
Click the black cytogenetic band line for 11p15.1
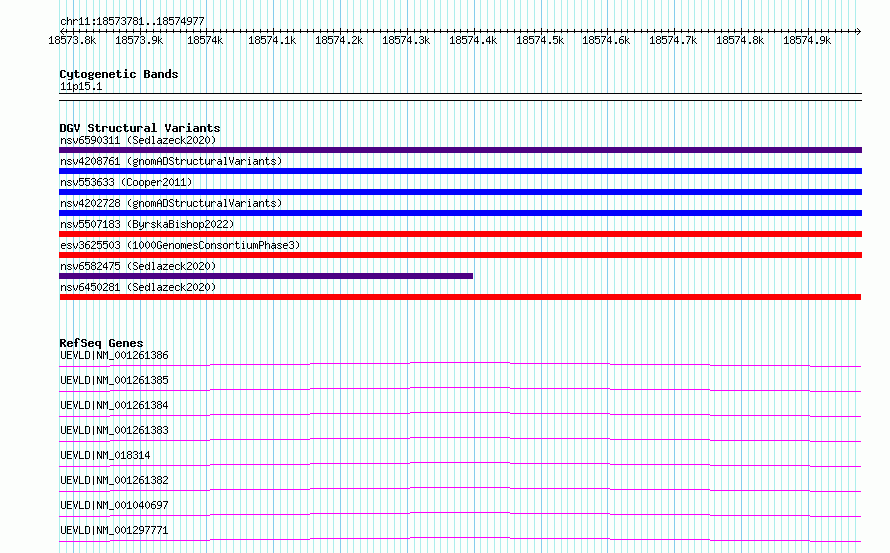(460, 97)
